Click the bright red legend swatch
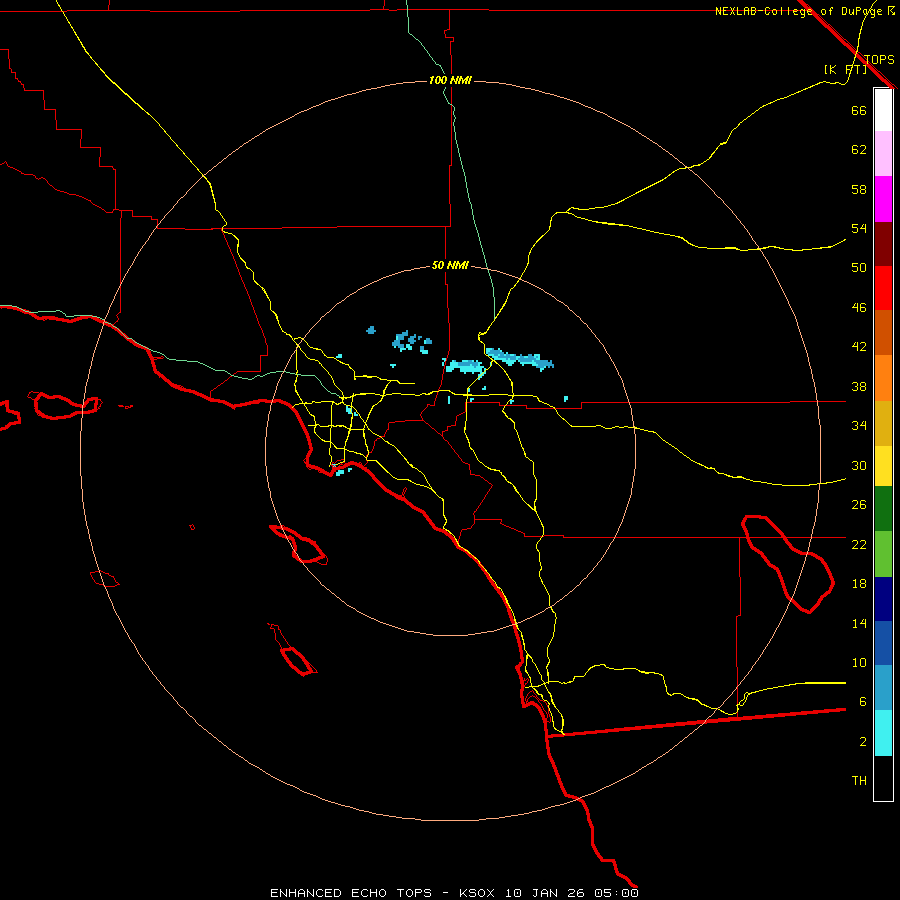 click(883, 288)
